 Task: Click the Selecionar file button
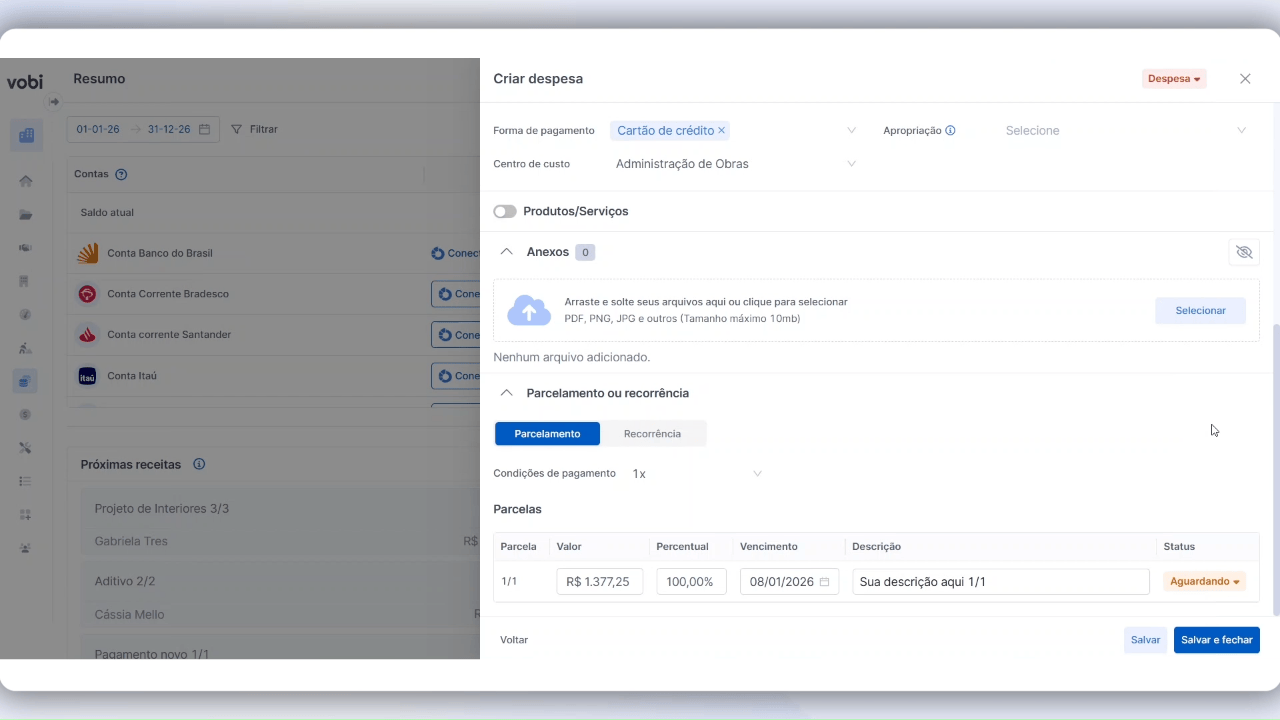[1200, 311]
